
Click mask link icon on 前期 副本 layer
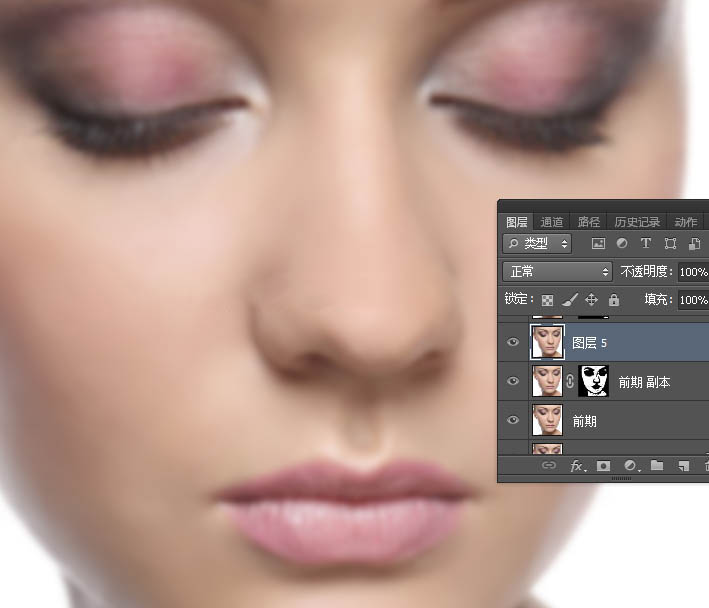(570, 382)
